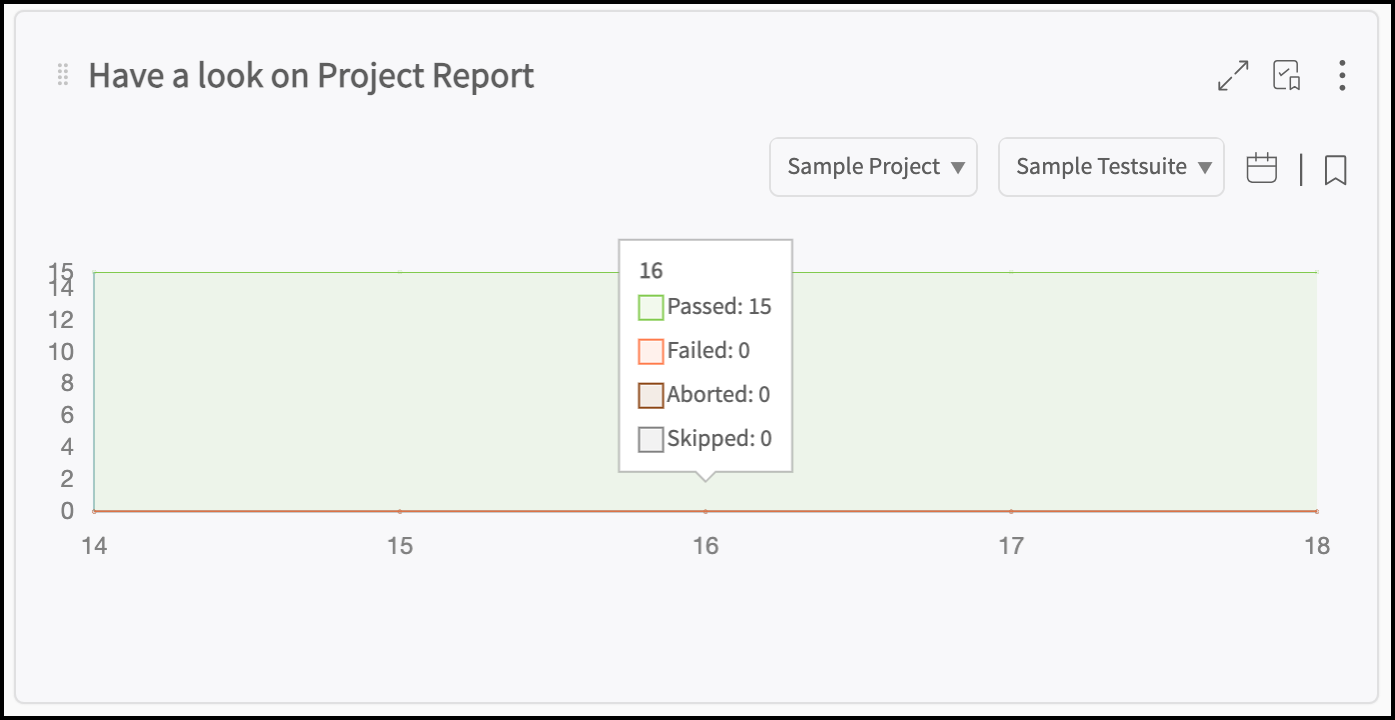Click the Sample Testsuite dropdown arrow

click(x=1205, y=168)
